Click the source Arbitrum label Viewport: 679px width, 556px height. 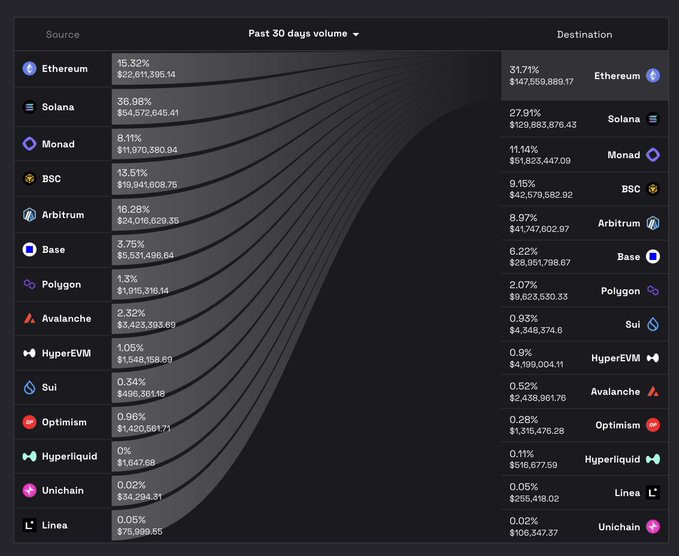[x=63, y=214]
